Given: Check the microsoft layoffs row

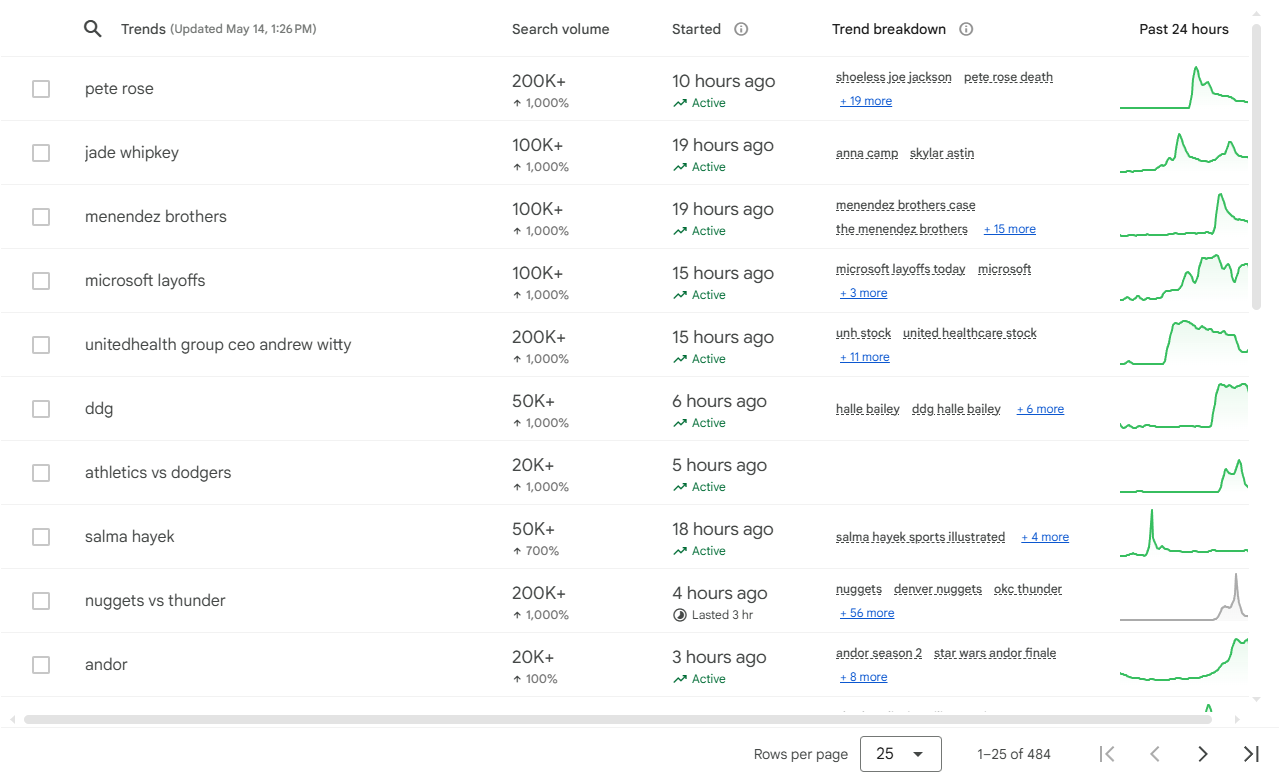Looking at the screenshot, I should tap(41, 281).
